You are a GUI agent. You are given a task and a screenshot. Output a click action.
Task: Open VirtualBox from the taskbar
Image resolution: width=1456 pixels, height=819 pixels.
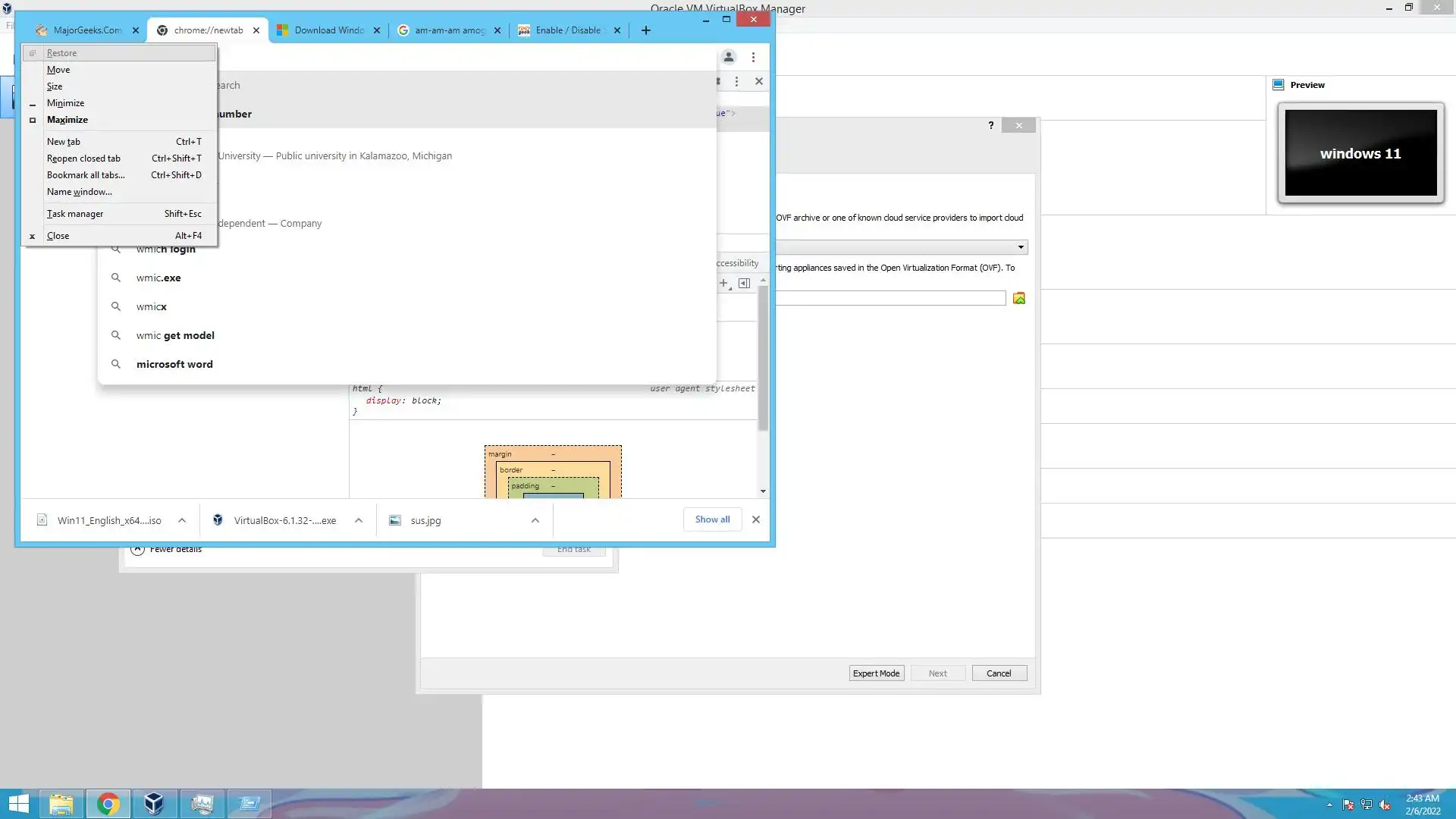[x=154, y=803]
